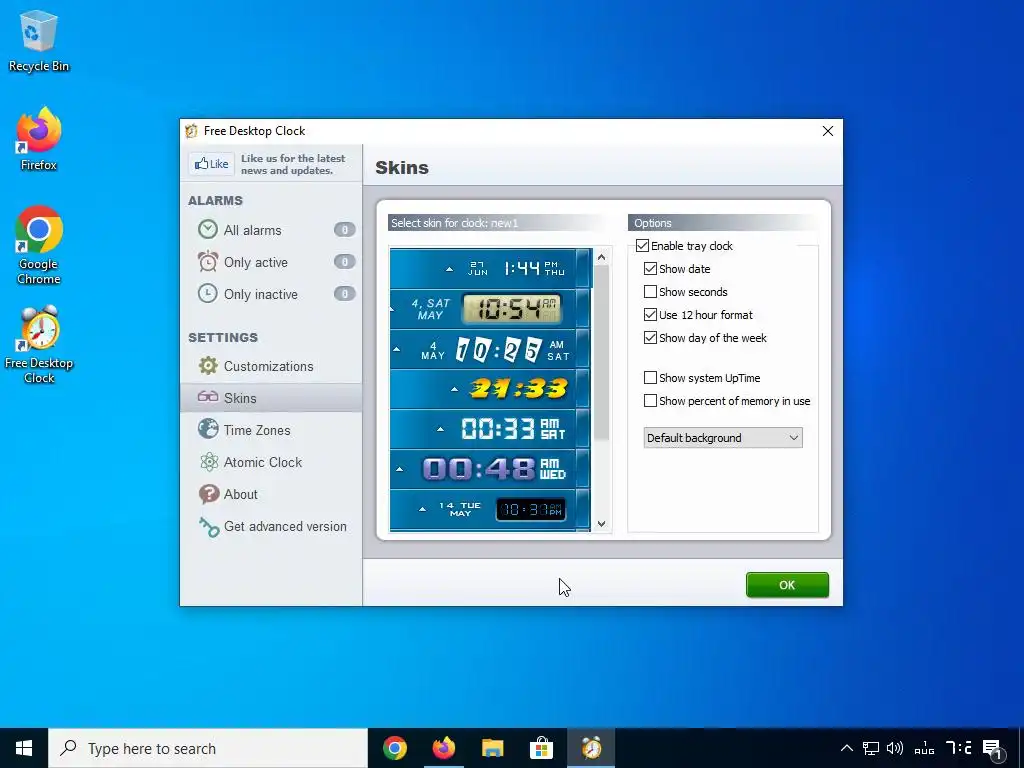Open Firefox from the taskbar
This screenshot has width=1024, height=768.
pos(443,748)
